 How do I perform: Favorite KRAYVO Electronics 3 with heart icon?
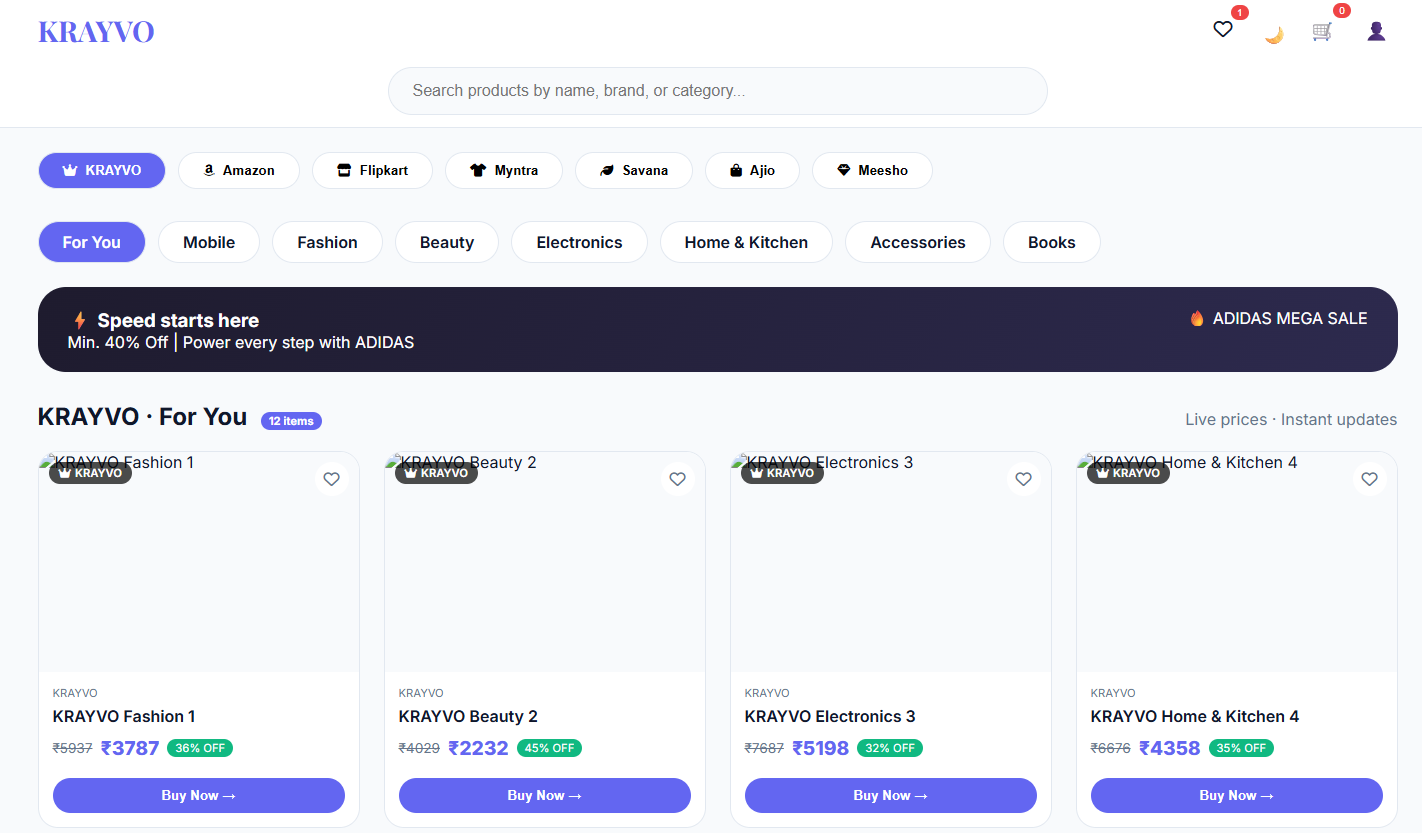(1023, 479)
